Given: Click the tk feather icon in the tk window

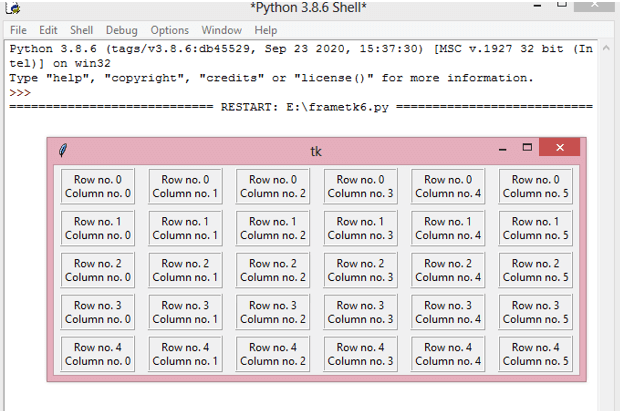Looking at the screenshot, I should 62,150.
